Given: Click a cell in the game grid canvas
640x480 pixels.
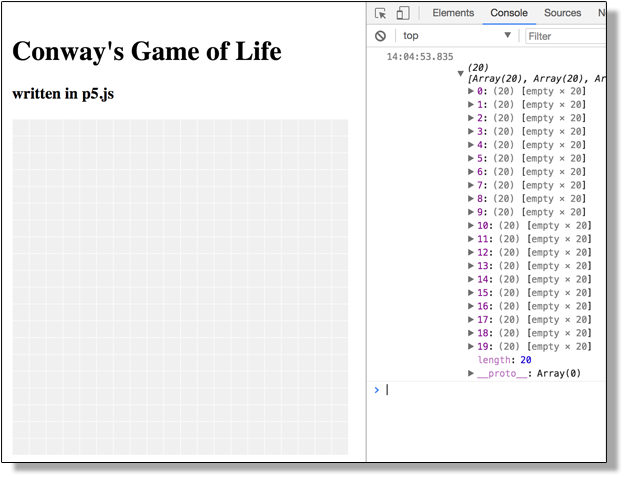Looking at the screenshot, I should (x=180, y=287).
